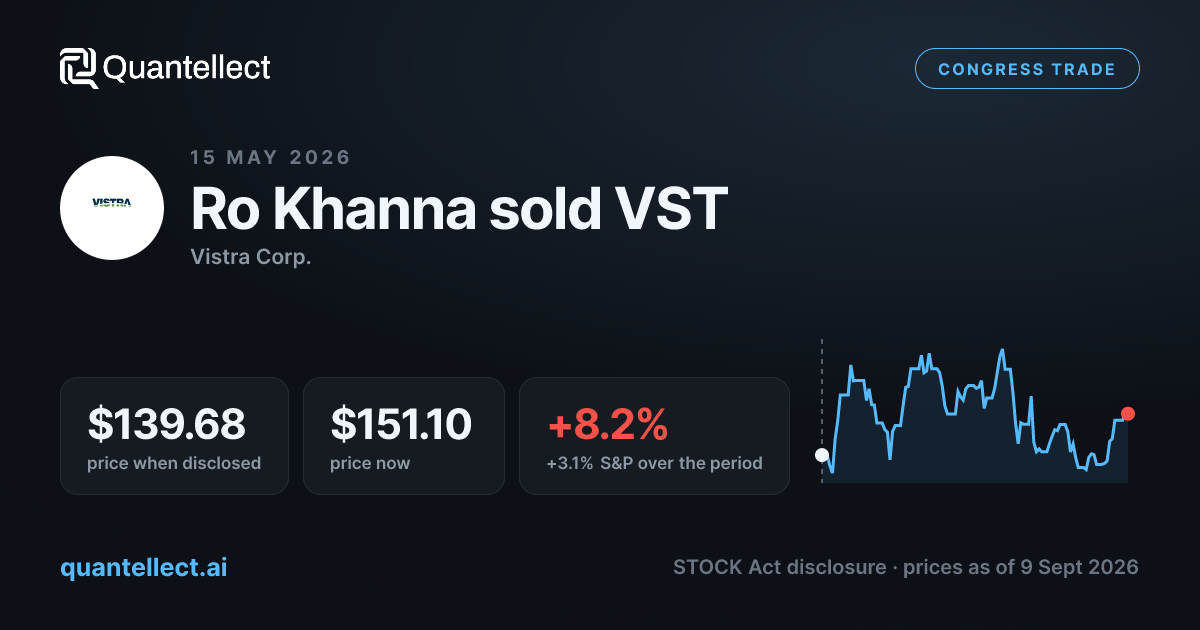This screenshot has width=1200, height=630.
Task: Click the prices as of 9 Sept 2026 text
Action: click(1021, 567)
